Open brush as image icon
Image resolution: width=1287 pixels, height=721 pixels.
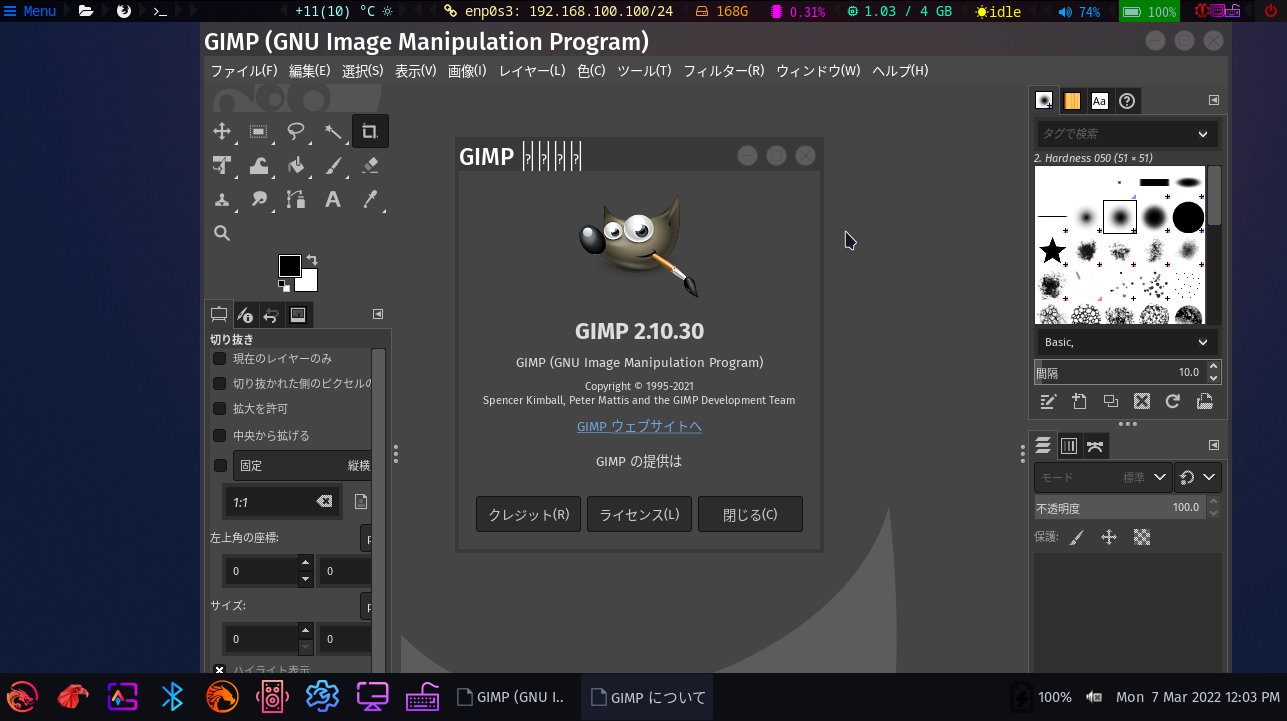pos(1204,401)
